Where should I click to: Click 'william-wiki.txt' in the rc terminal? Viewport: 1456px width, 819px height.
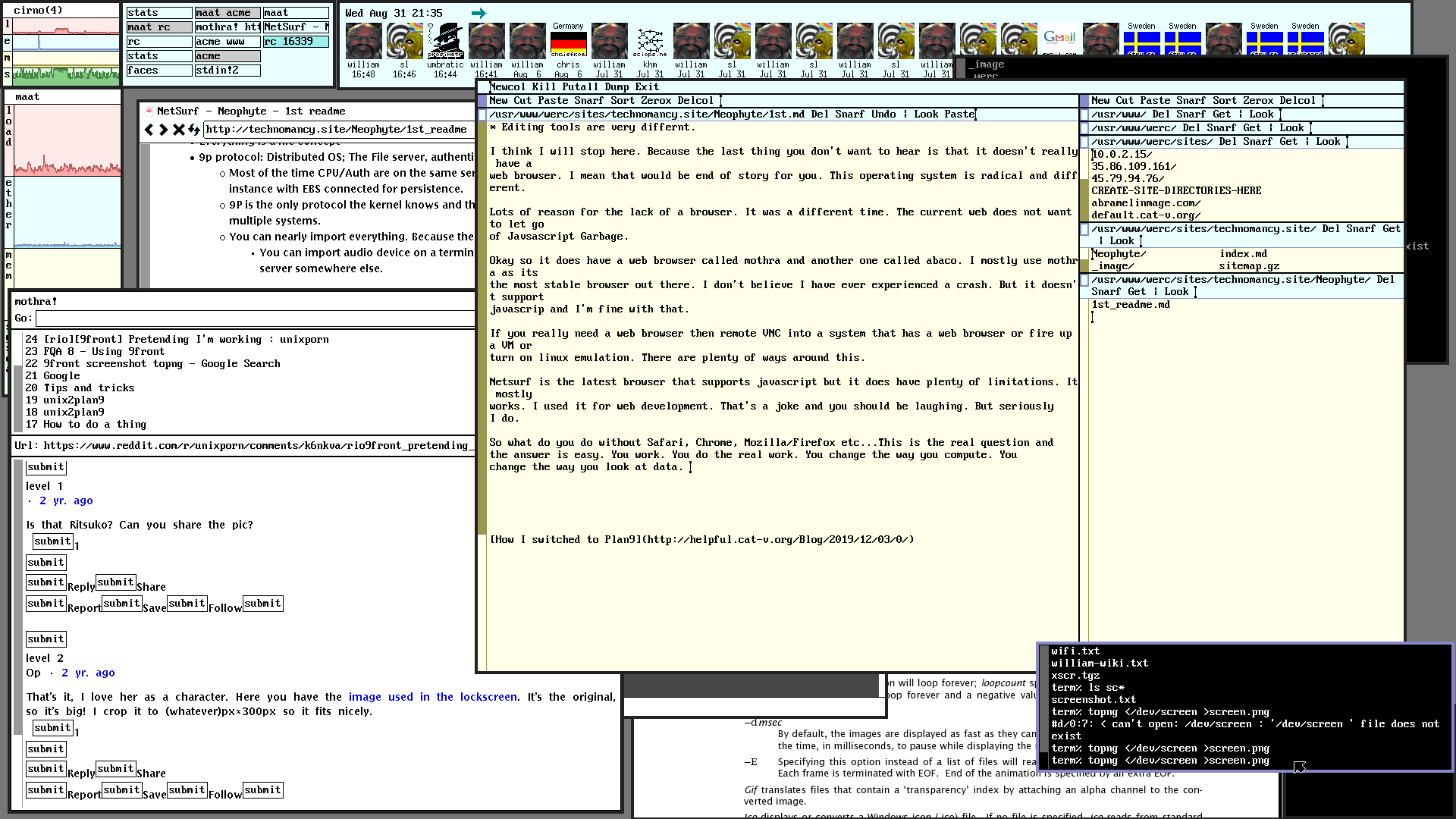click(1100, 664)
